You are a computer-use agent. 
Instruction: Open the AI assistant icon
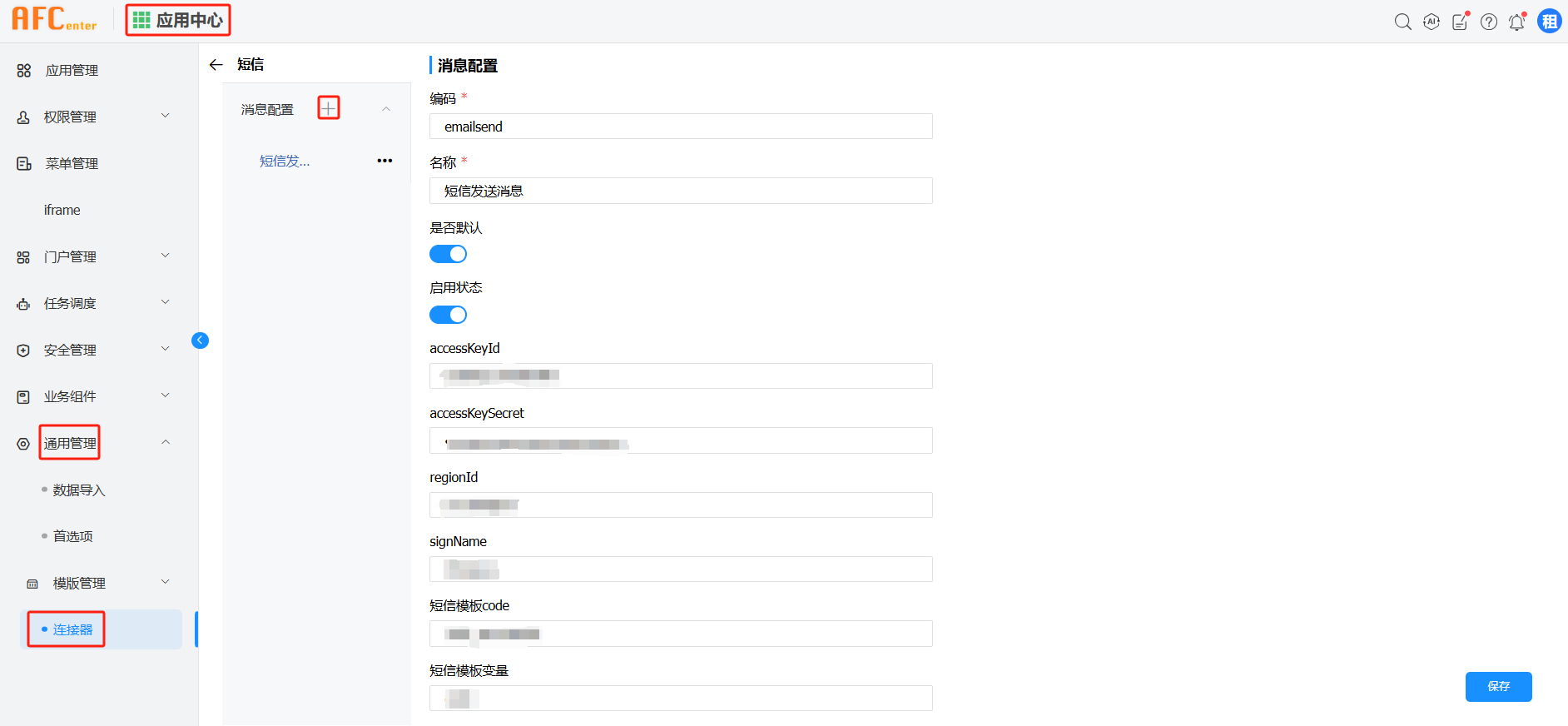pyautogui.click(x=1432, y=22)
